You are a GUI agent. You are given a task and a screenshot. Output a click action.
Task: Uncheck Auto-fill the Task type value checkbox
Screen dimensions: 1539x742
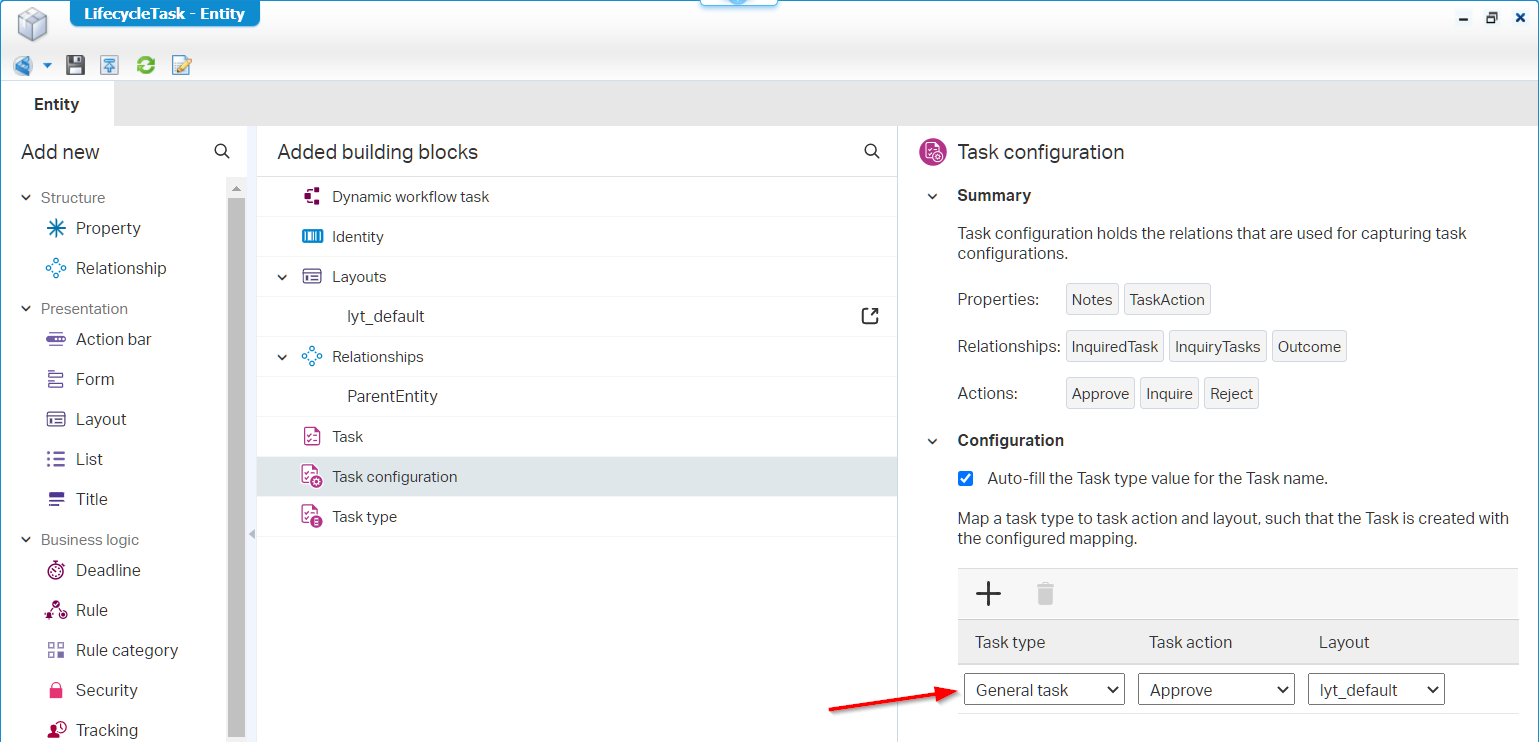pyautogui.click(x=966, y=478)
